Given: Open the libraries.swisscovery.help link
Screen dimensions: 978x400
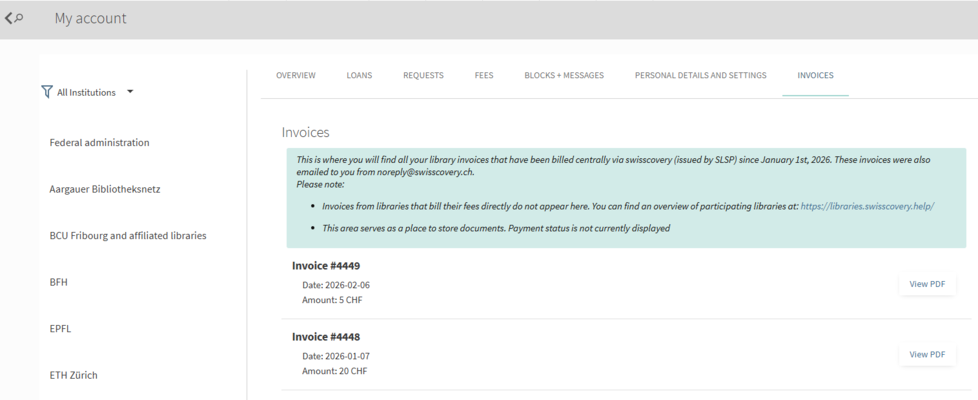Looking at the screenshot, I should [867, 206].
